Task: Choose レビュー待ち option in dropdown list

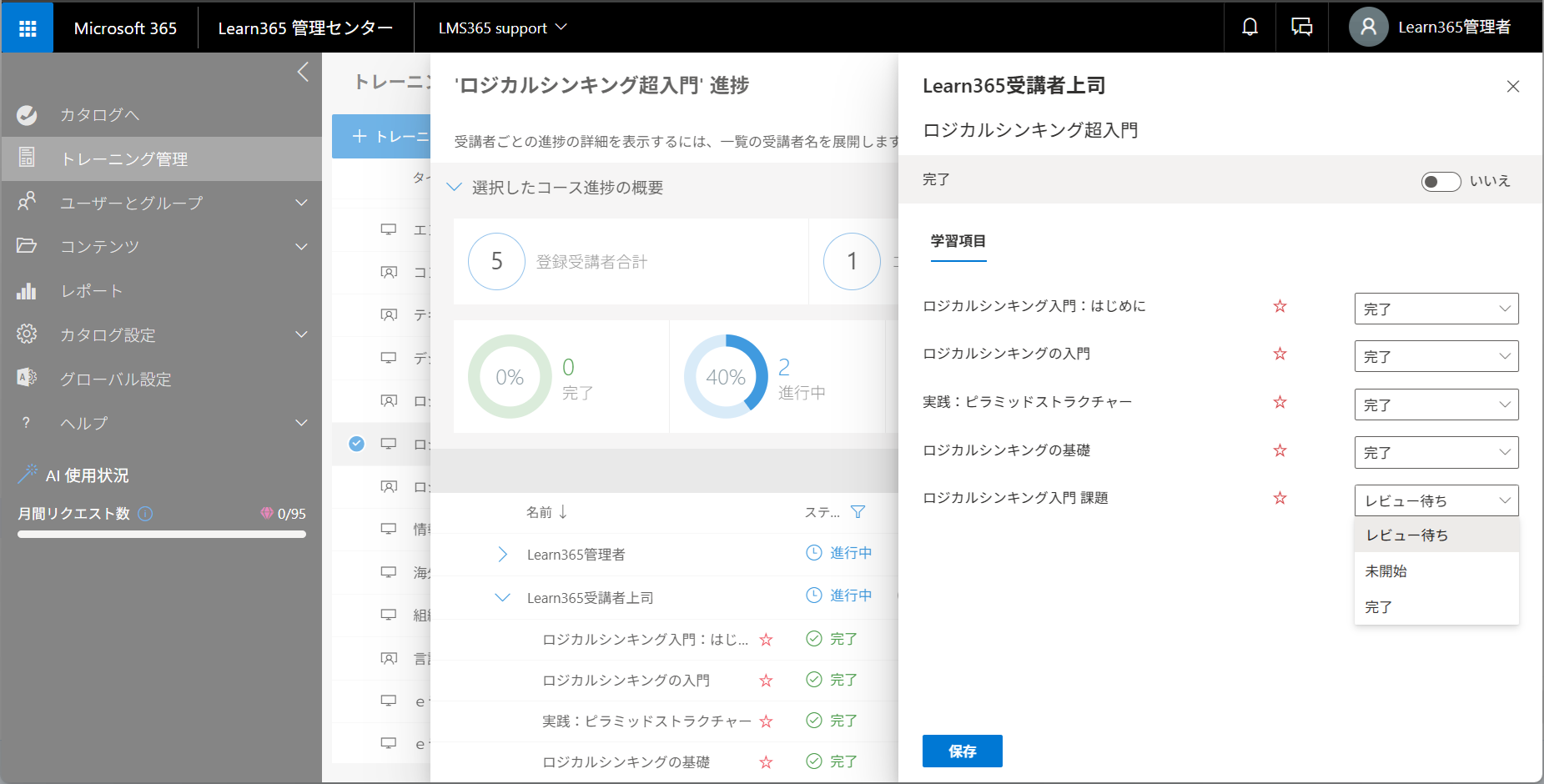Action: coord(1436,535)
